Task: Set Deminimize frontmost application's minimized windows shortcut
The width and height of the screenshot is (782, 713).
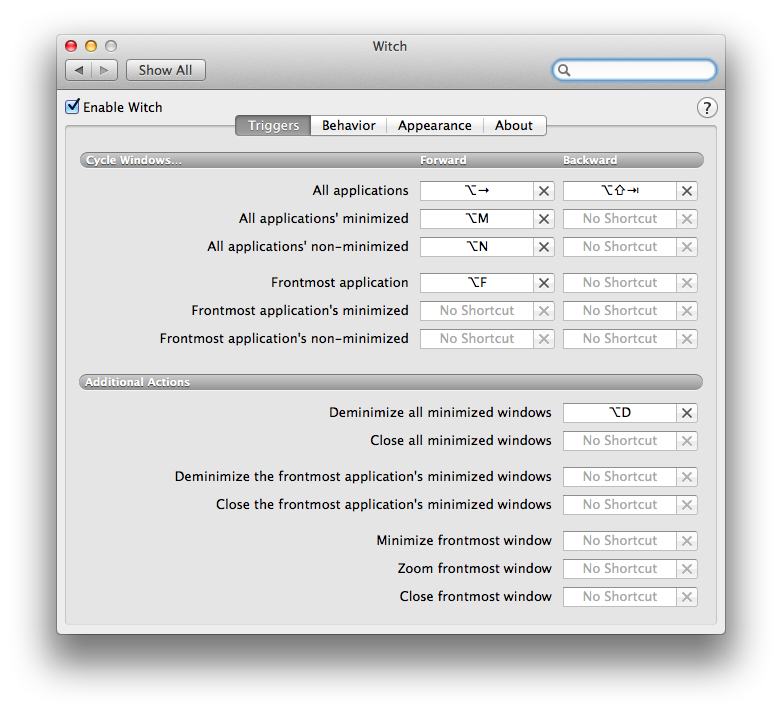Action: tap(620, 477)
